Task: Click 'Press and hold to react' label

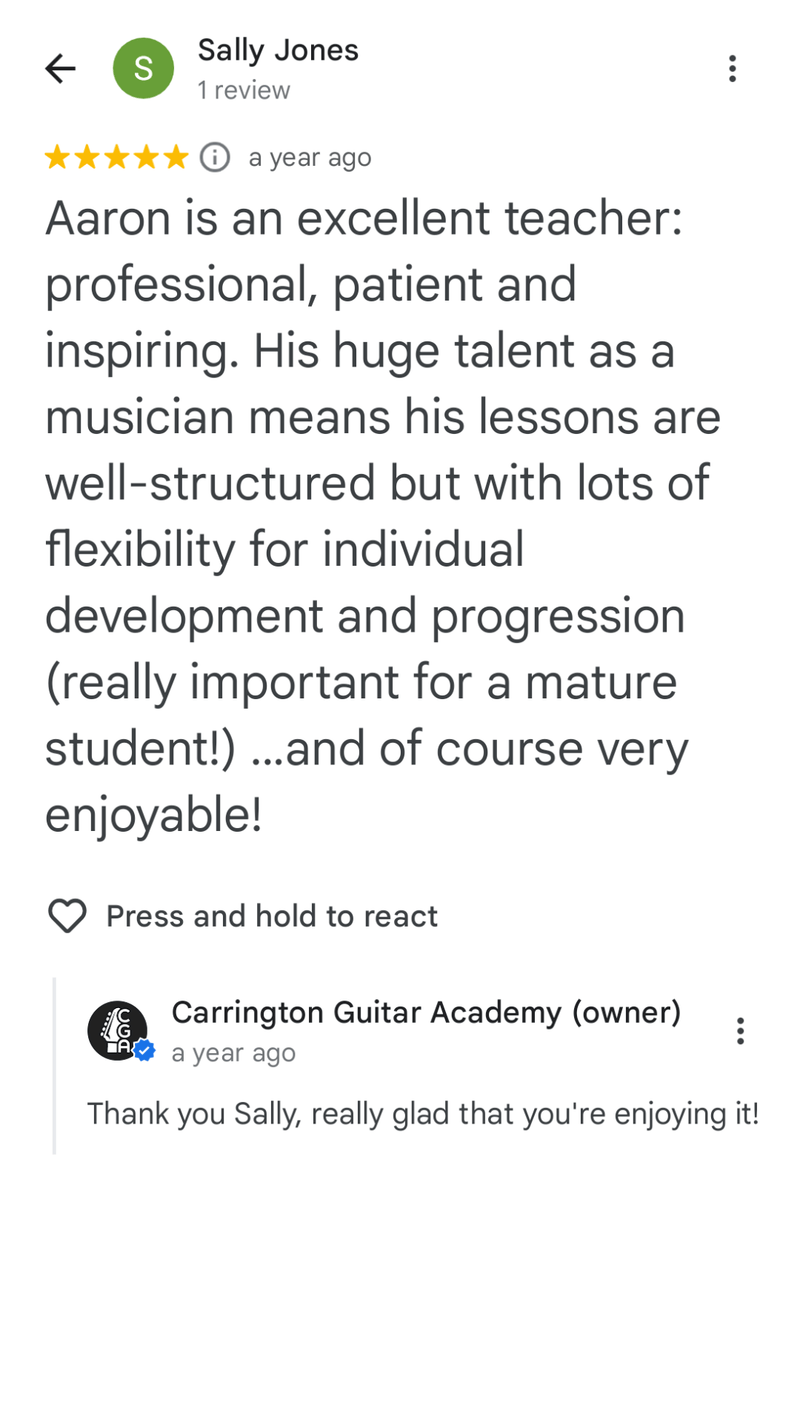Action: pyautogui.click(x=271, y=915)
